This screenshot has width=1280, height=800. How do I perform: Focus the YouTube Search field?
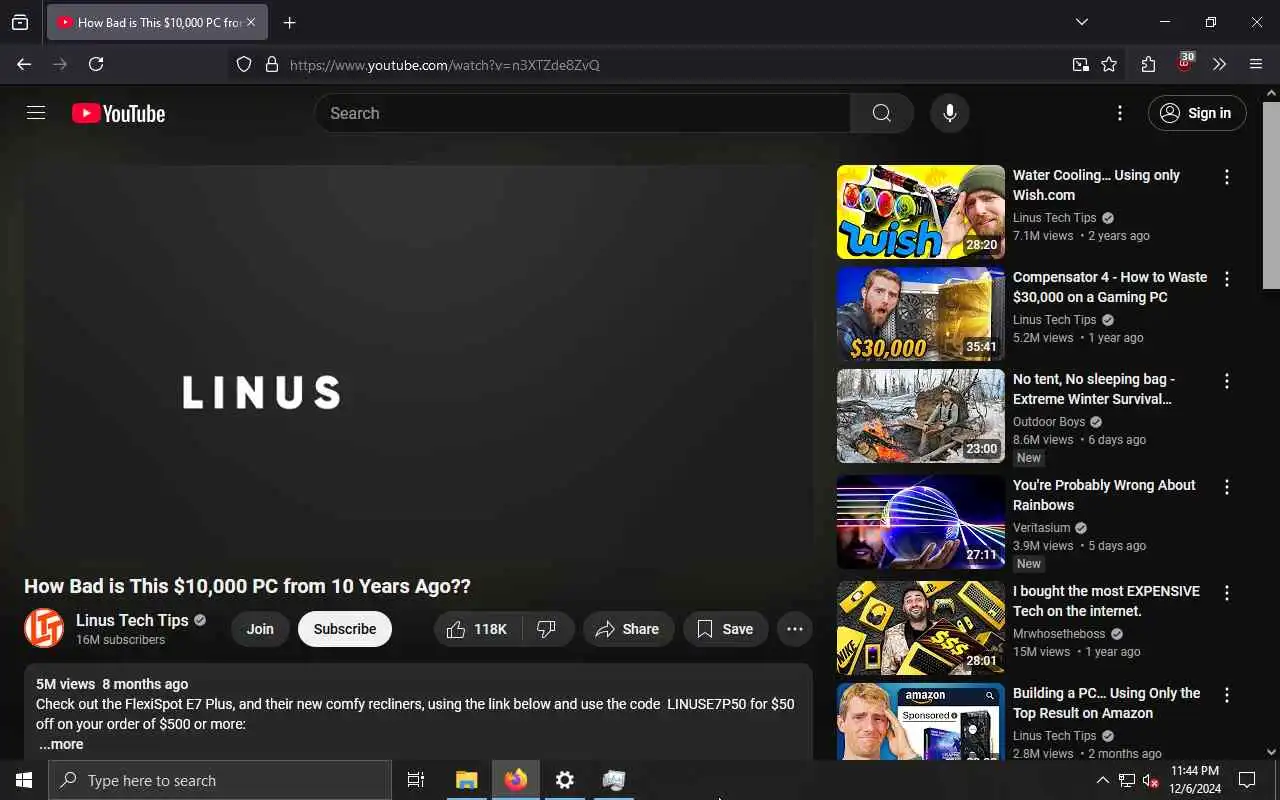point(583,113)
